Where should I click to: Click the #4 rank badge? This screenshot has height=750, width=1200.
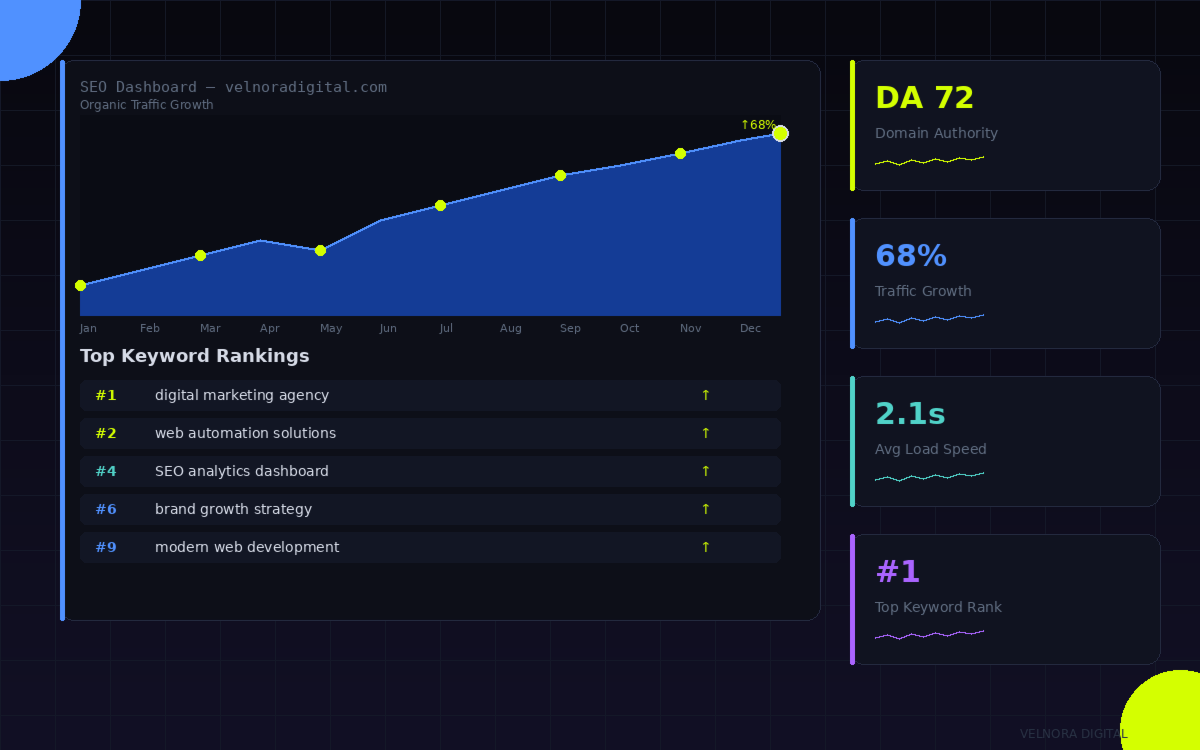[106, 471]
